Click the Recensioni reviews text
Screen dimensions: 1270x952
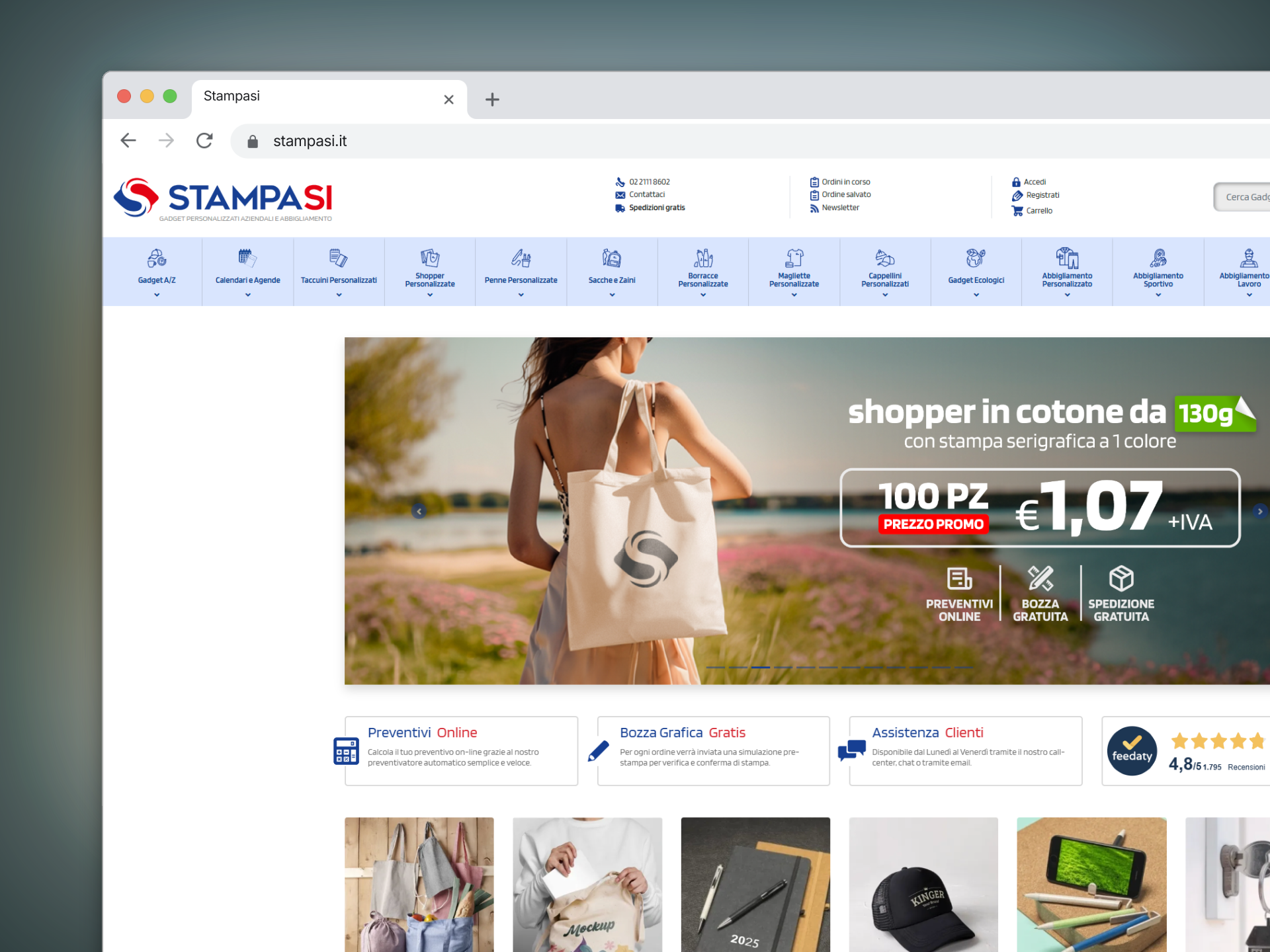click(1246, 768)
